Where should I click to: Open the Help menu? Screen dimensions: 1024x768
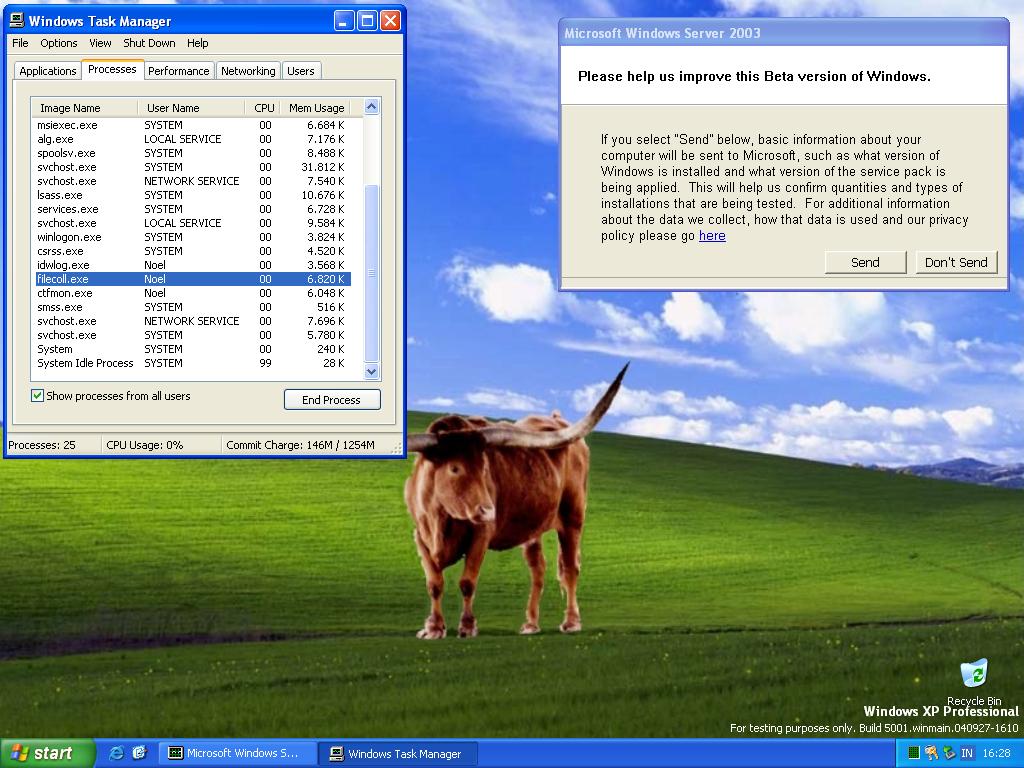pyautogui.click(x=197, y=43)
